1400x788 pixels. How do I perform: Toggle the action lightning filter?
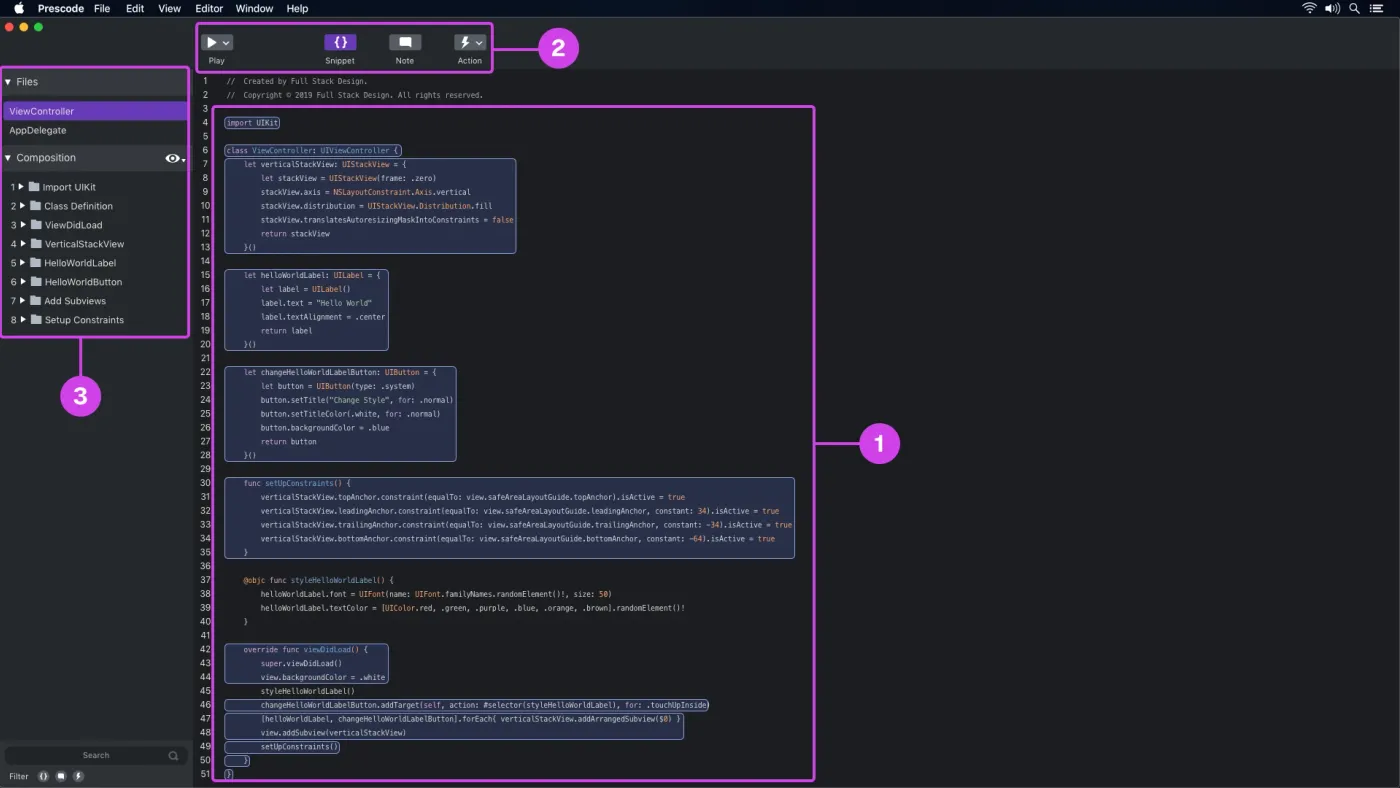click(x=79, y=776)
